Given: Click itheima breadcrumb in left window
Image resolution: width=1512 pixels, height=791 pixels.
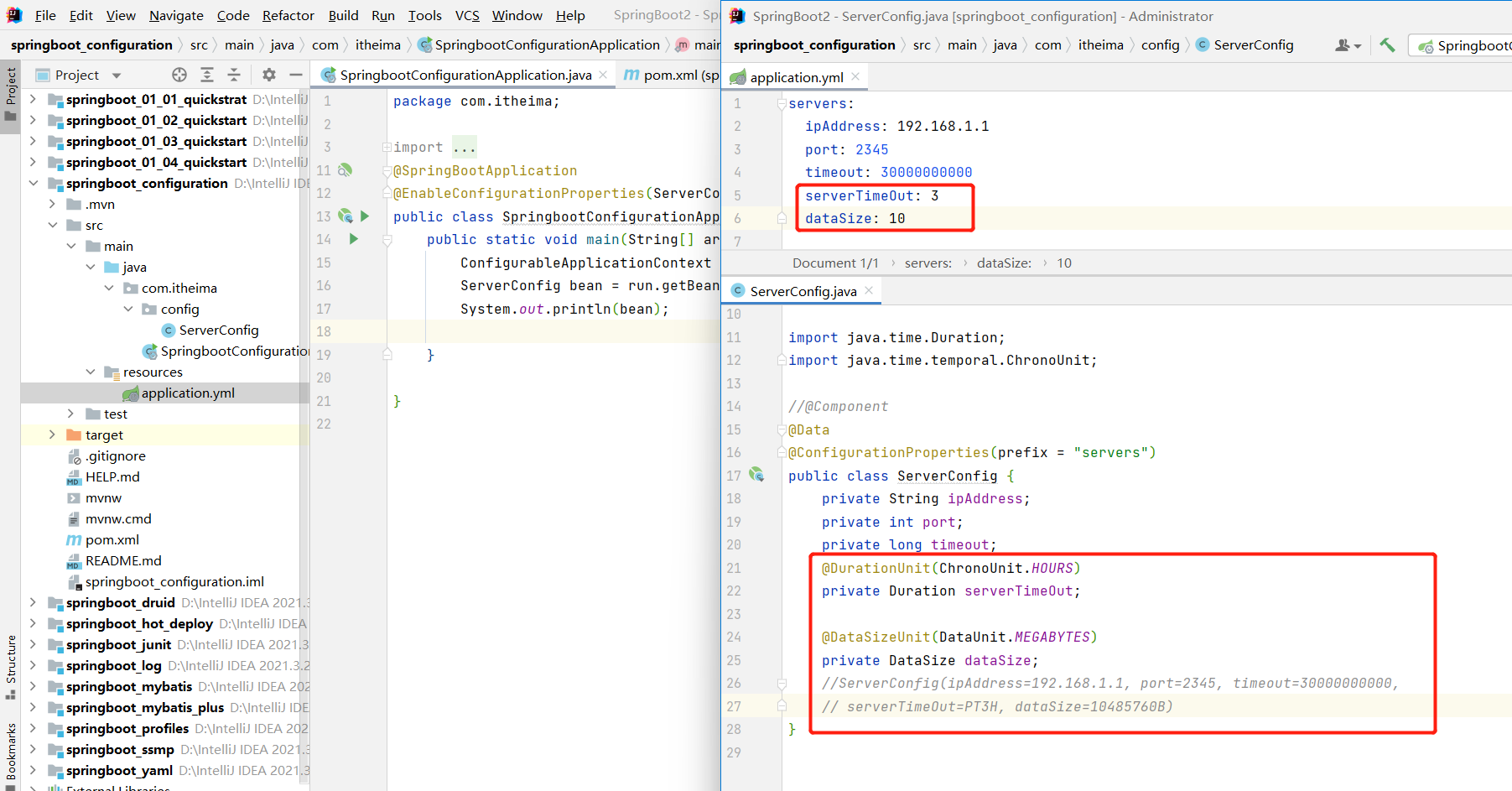Looking at the screenshot, I should [378, 45].
